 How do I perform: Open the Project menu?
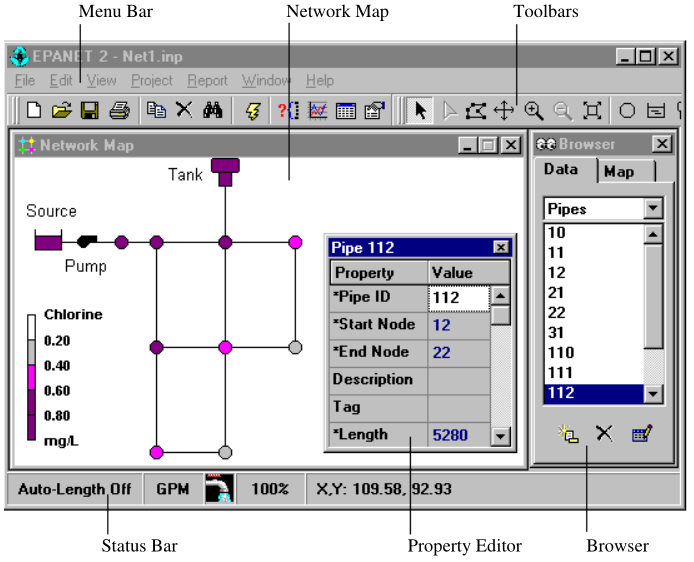(x=152, y=81)
